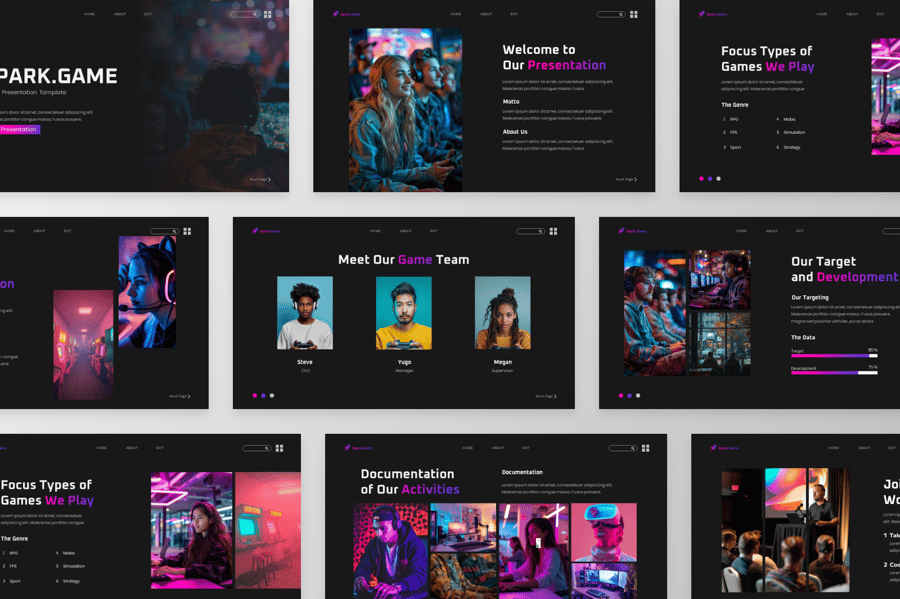Click the rocket logo on Documentation slide
Image resolution: width=900 pixels, height=599 pixels.
pyautogui.click(x=347, y=448)
